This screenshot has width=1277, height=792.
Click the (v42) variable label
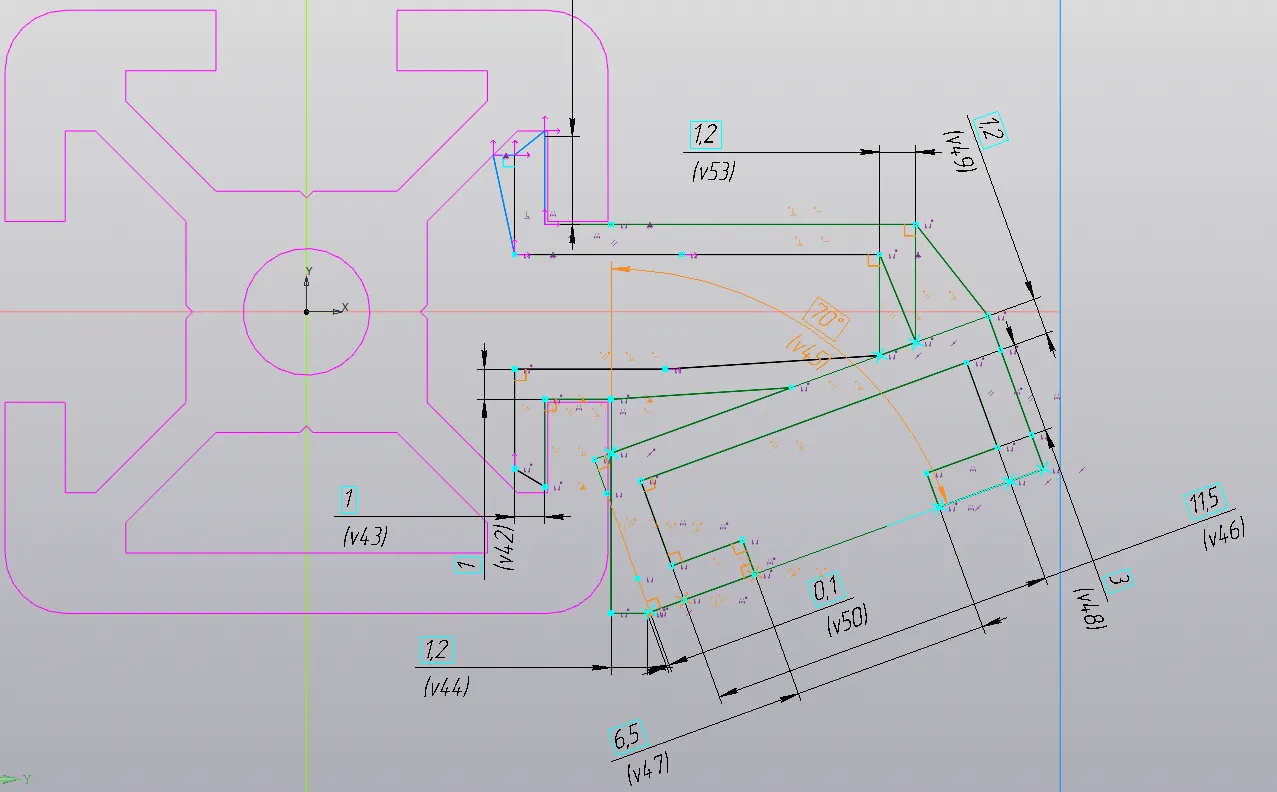(506, 547)
